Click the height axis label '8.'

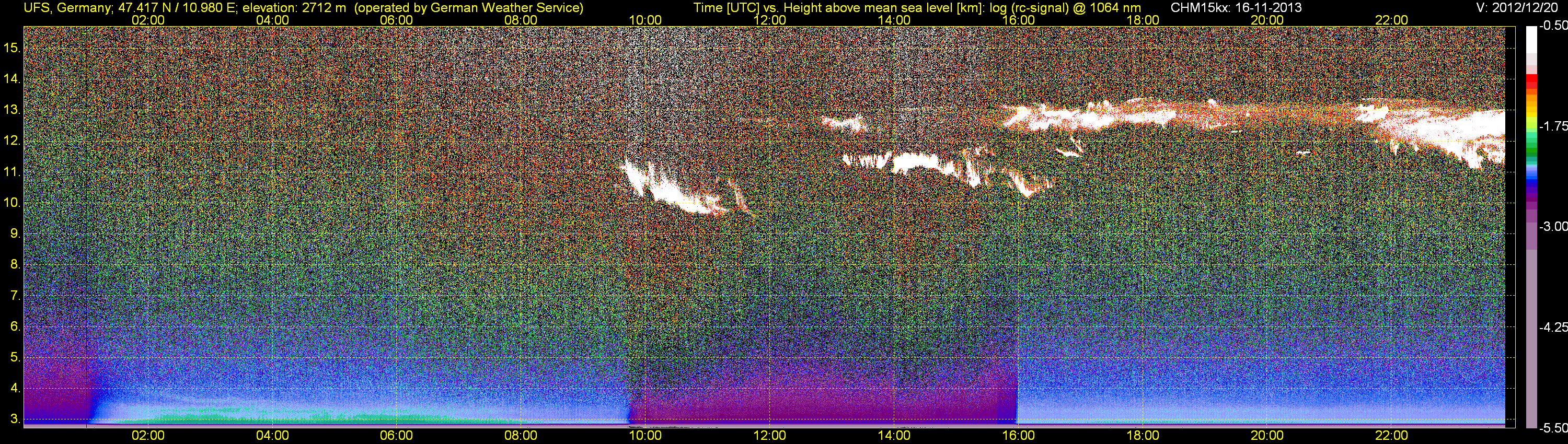tap(15, 265)
